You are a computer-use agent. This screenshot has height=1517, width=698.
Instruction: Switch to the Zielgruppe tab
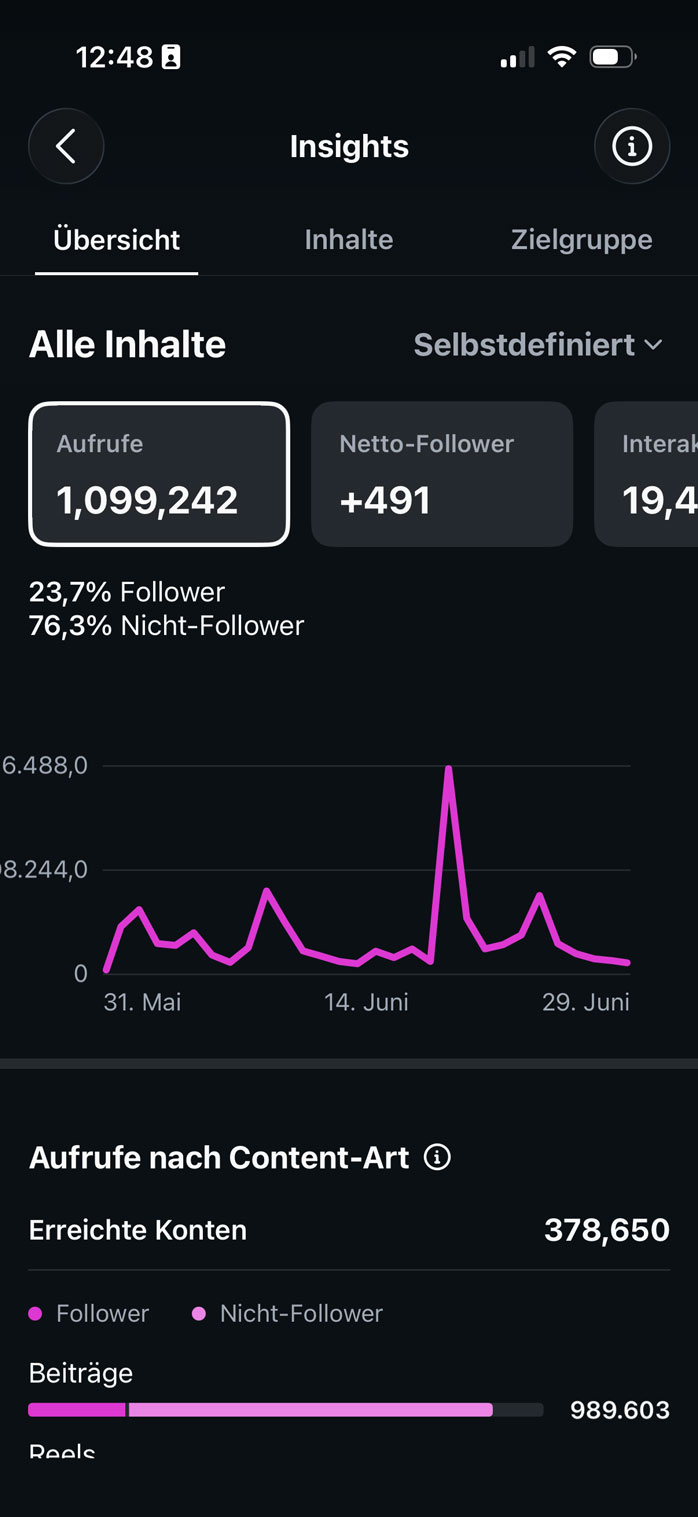pos(581,240)
